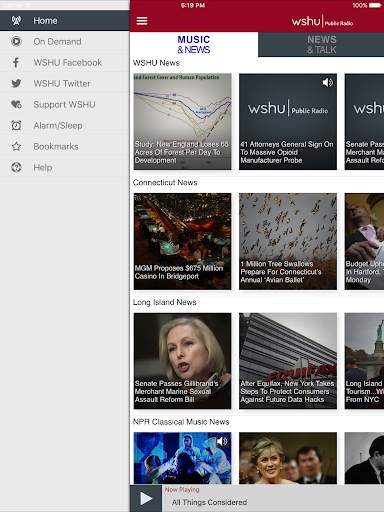The width and height of the screenshot is (384, 512).
Task: Click the Home antenna icon
Action: (16, 21)
